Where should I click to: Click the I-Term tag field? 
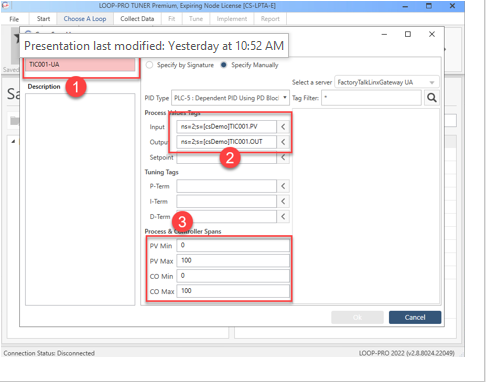[x=226, y=201]
